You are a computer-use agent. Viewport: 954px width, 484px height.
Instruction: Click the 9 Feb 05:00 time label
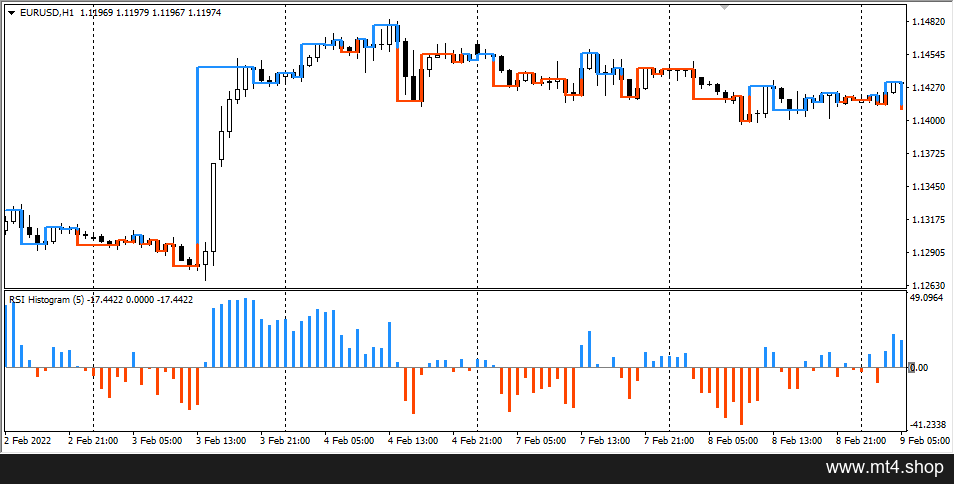tap(925, 441)
